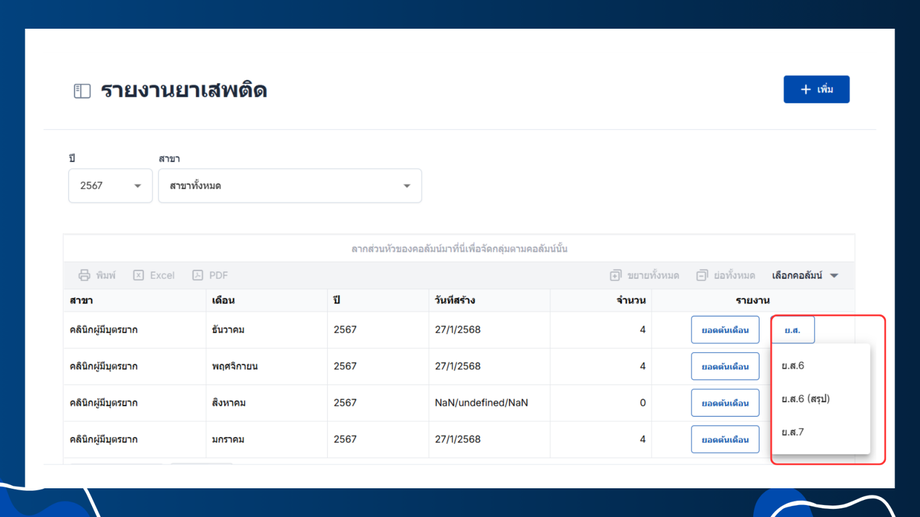The height and width of the screenshot is (517, 920).
Task: Click ย่อทั้งหมด collapse all icon
Action: tap(702, 275)
